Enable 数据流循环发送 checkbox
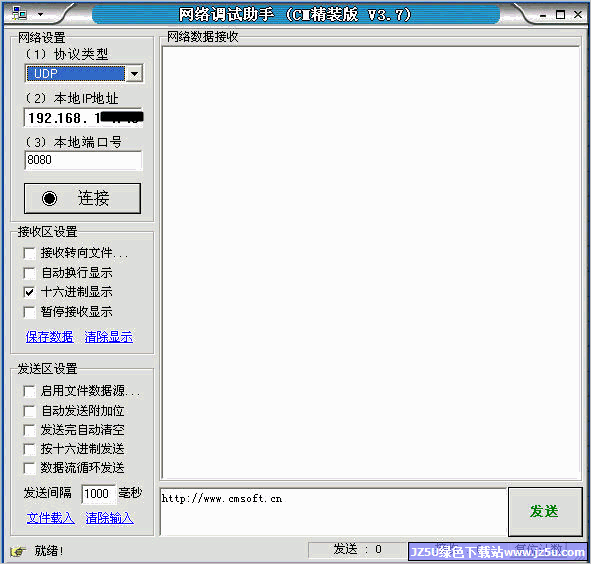Image resolution: width=591 pixels, height=564 pixels. click(x=29, y=468)
